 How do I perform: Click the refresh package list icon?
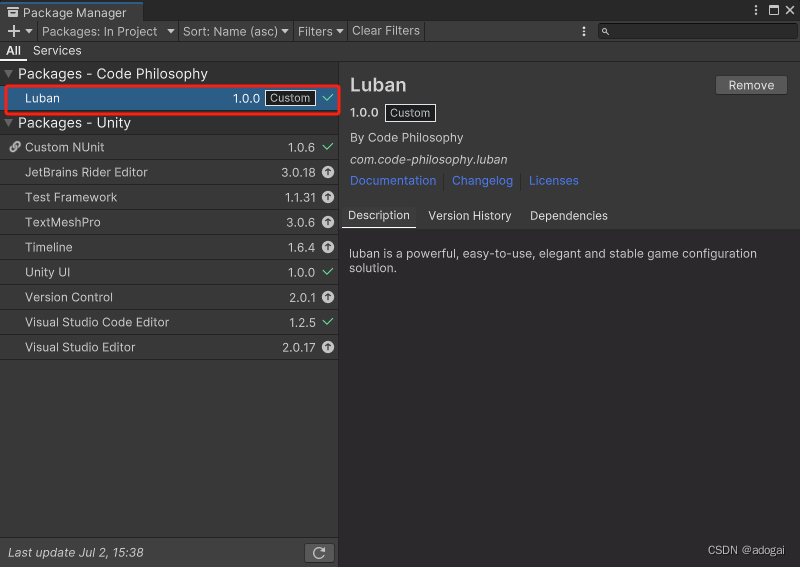click(x=319, y=553)
